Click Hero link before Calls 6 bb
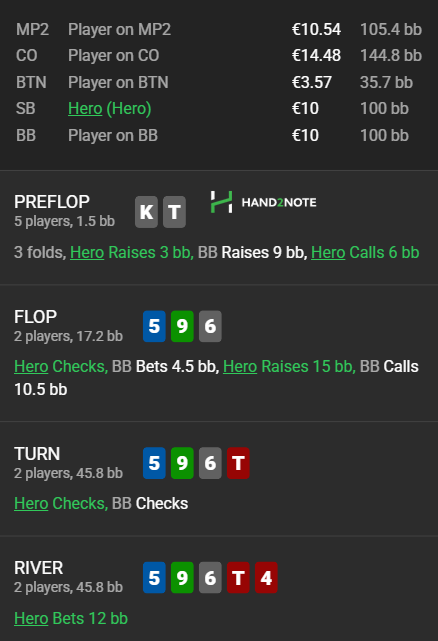Viewport: 438px width, 641px height. click(328, 252)
